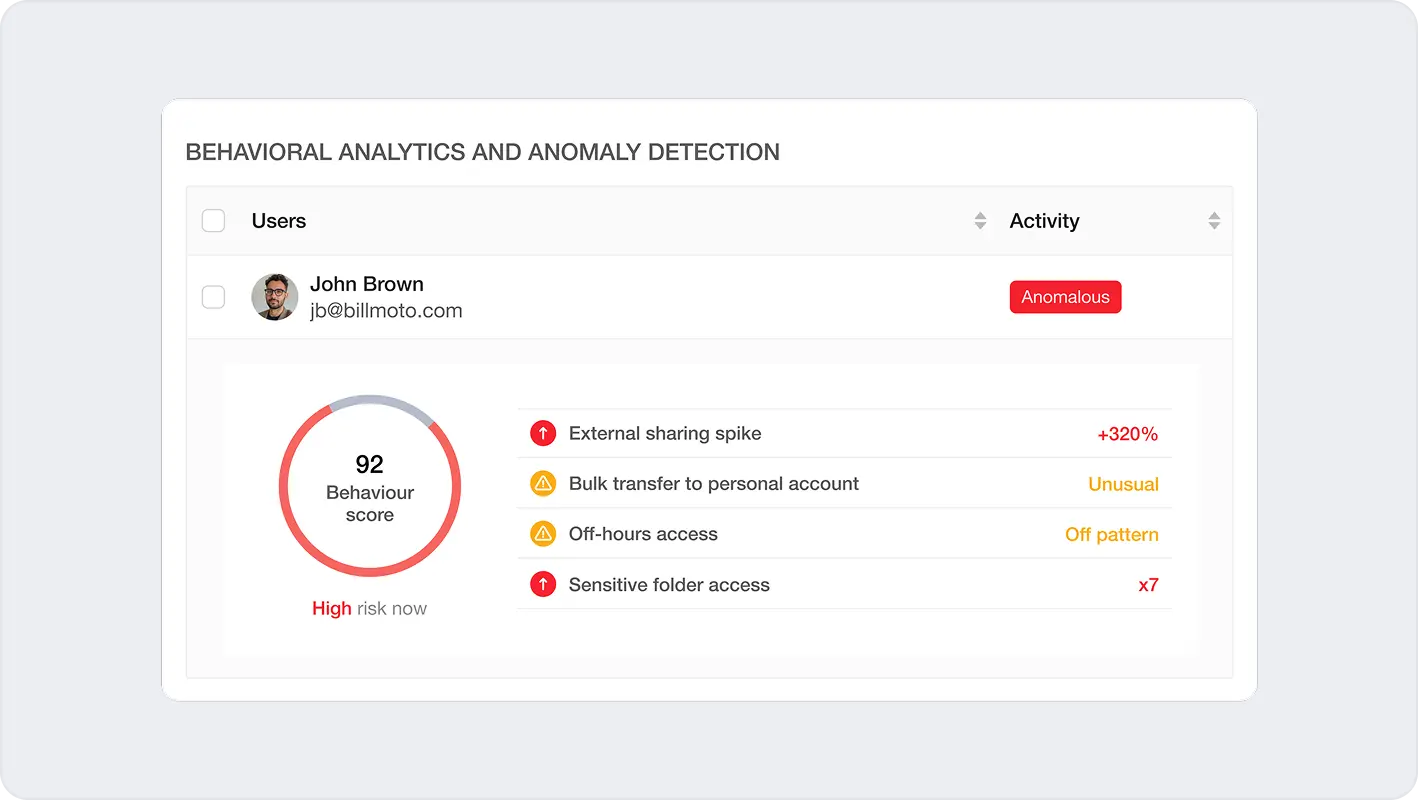Click the Anomalous activity badge
The image size is (1418, 800).
click(x=1065, y=297)
